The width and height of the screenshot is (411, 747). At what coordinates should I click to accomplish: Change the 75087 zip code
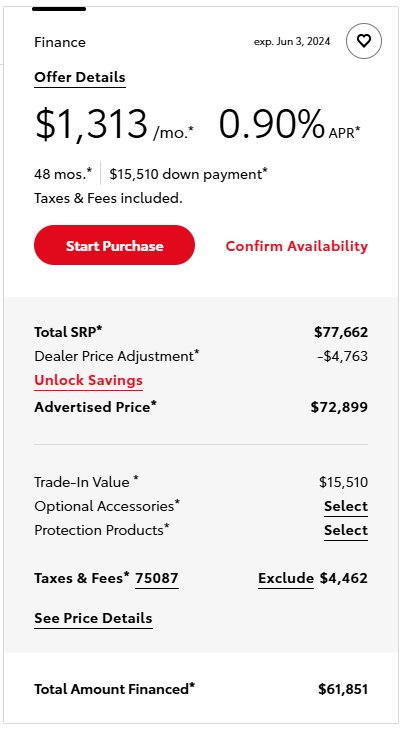pos(157,578)
